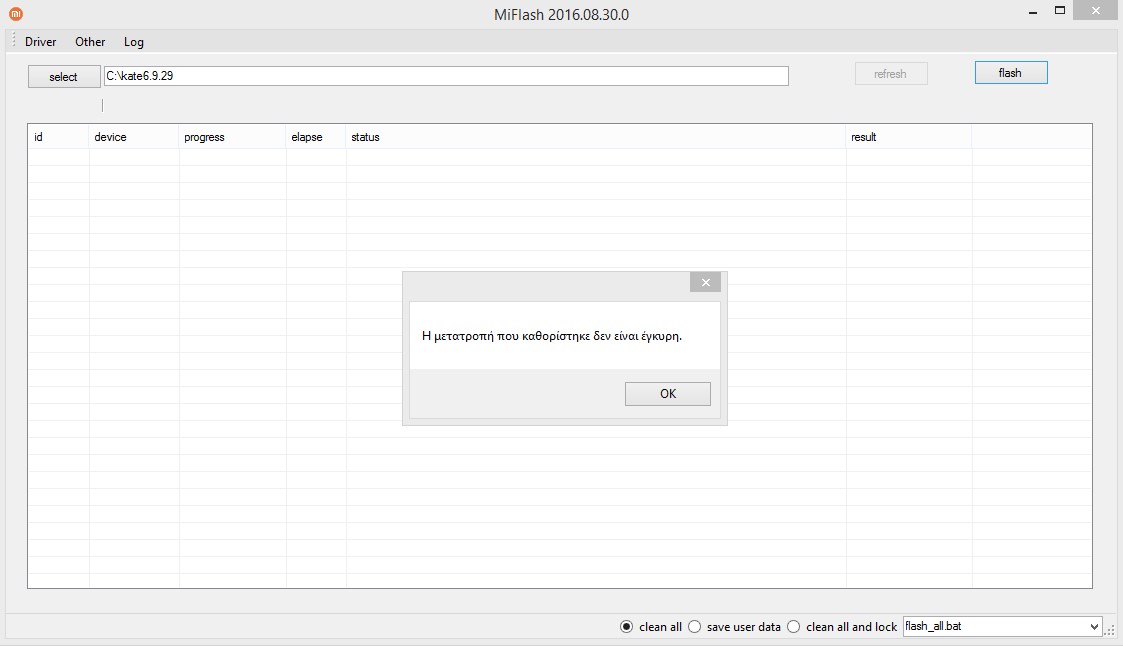Image resolution: width=1123 pixels, height=646 pixels.
Task: Click the resize grip at bottom-right corner
Action: [x=1111, y=630]
